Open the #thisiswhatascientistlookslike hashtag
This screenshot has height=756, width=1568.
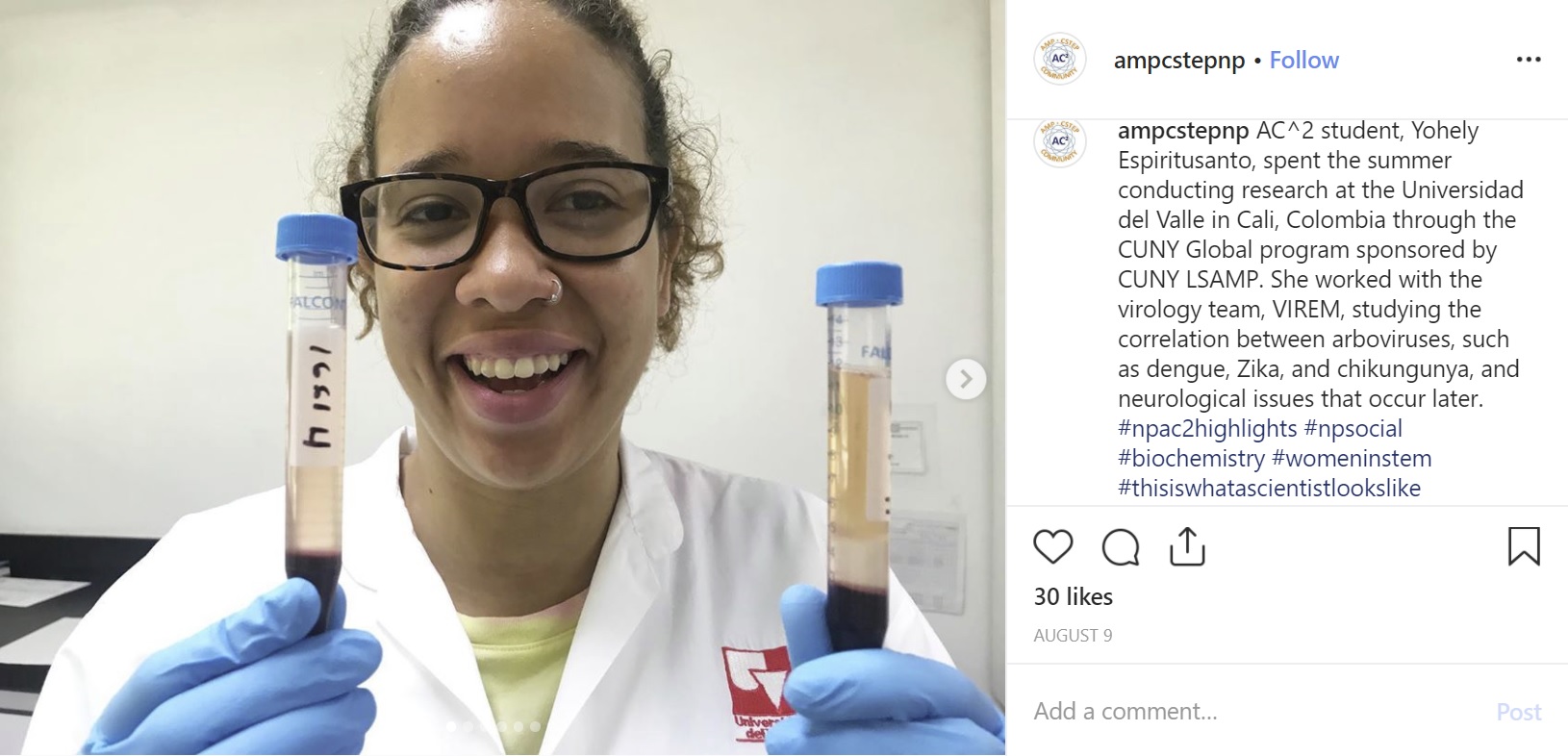pos(1269,489)
